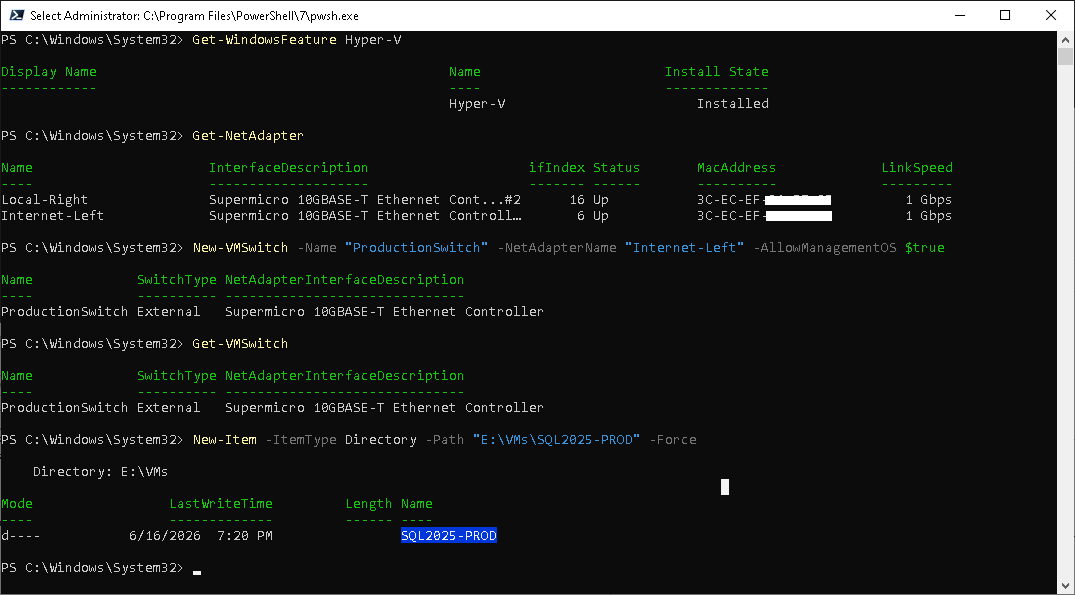Click the "ProductionSwitch" string argument
Image resolution: width=1075 pixels, height=595 pixels.
(x=416, y=247)
